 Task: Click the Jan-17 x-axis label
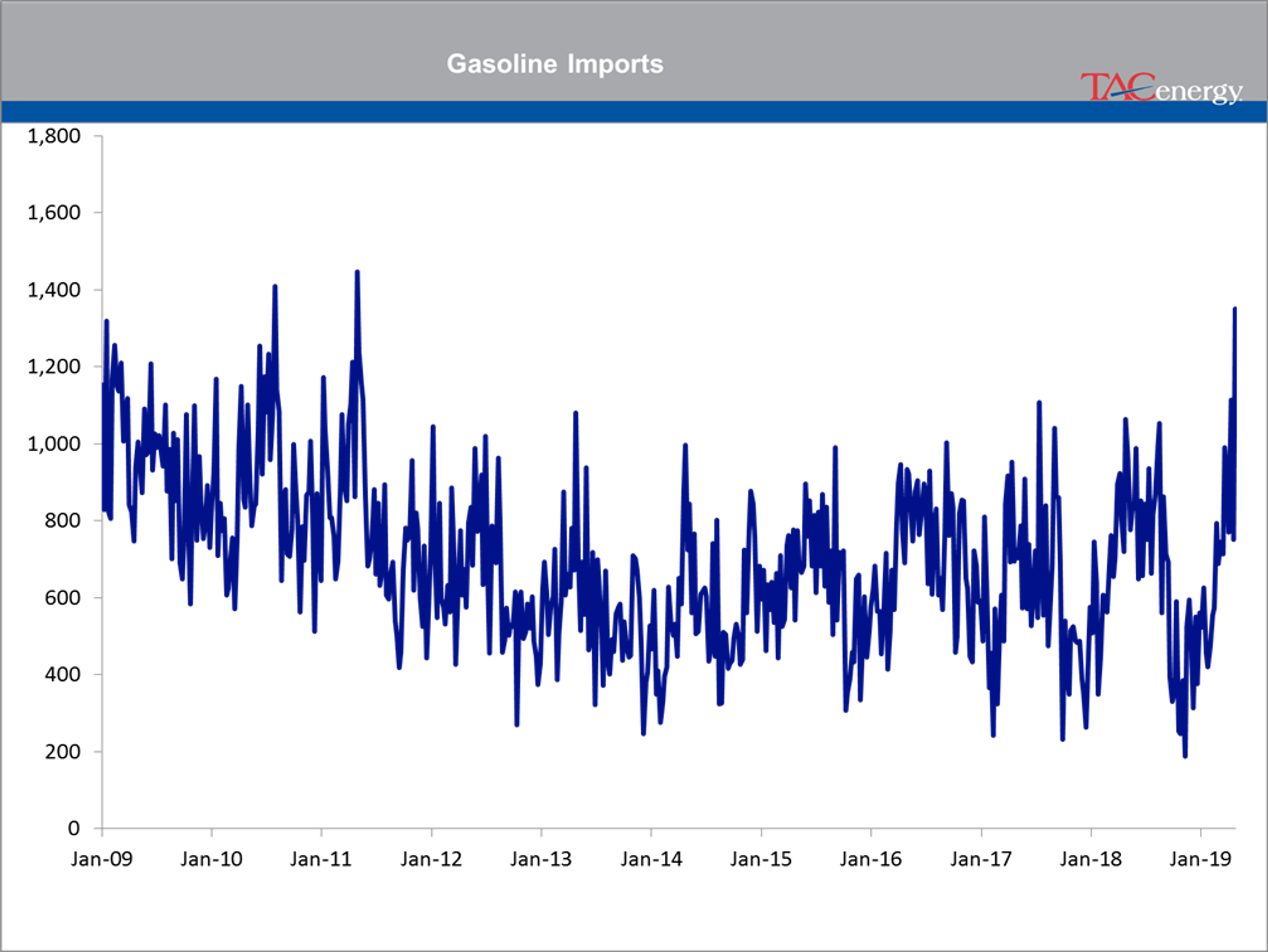[x=981, y=859]
